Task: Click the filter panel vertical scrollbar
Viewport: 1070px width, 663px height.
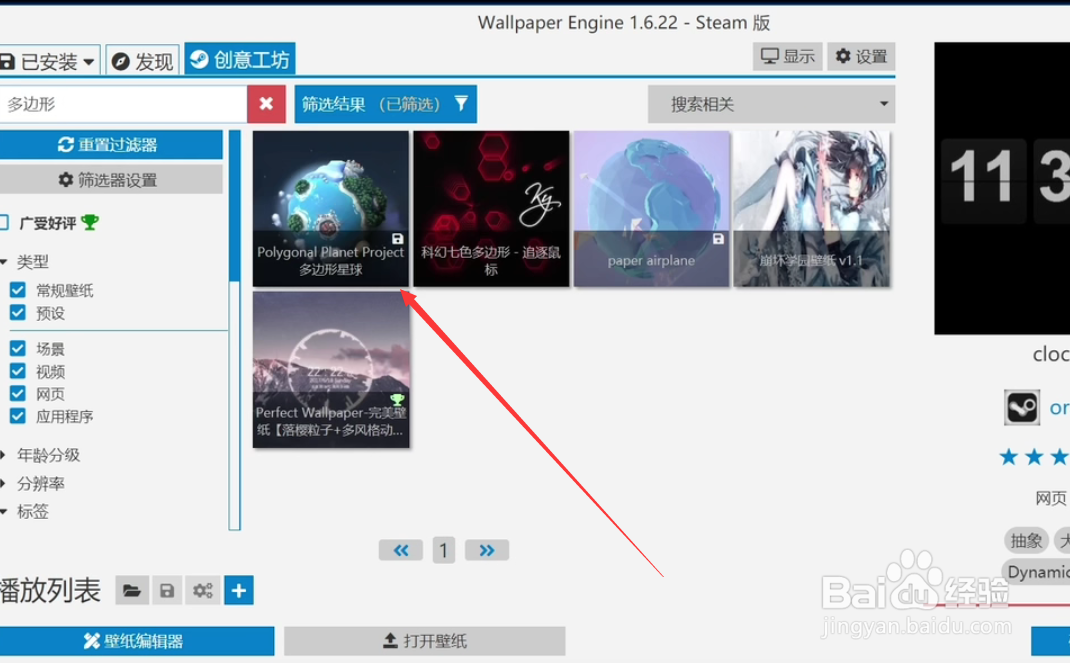Action: point(234,330)
